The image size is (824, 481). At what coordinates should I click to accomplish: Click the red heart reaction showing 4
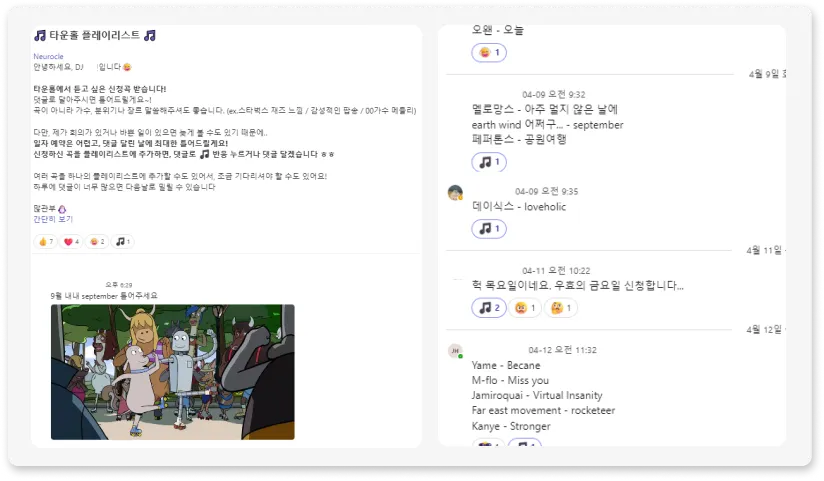[71, 242]
